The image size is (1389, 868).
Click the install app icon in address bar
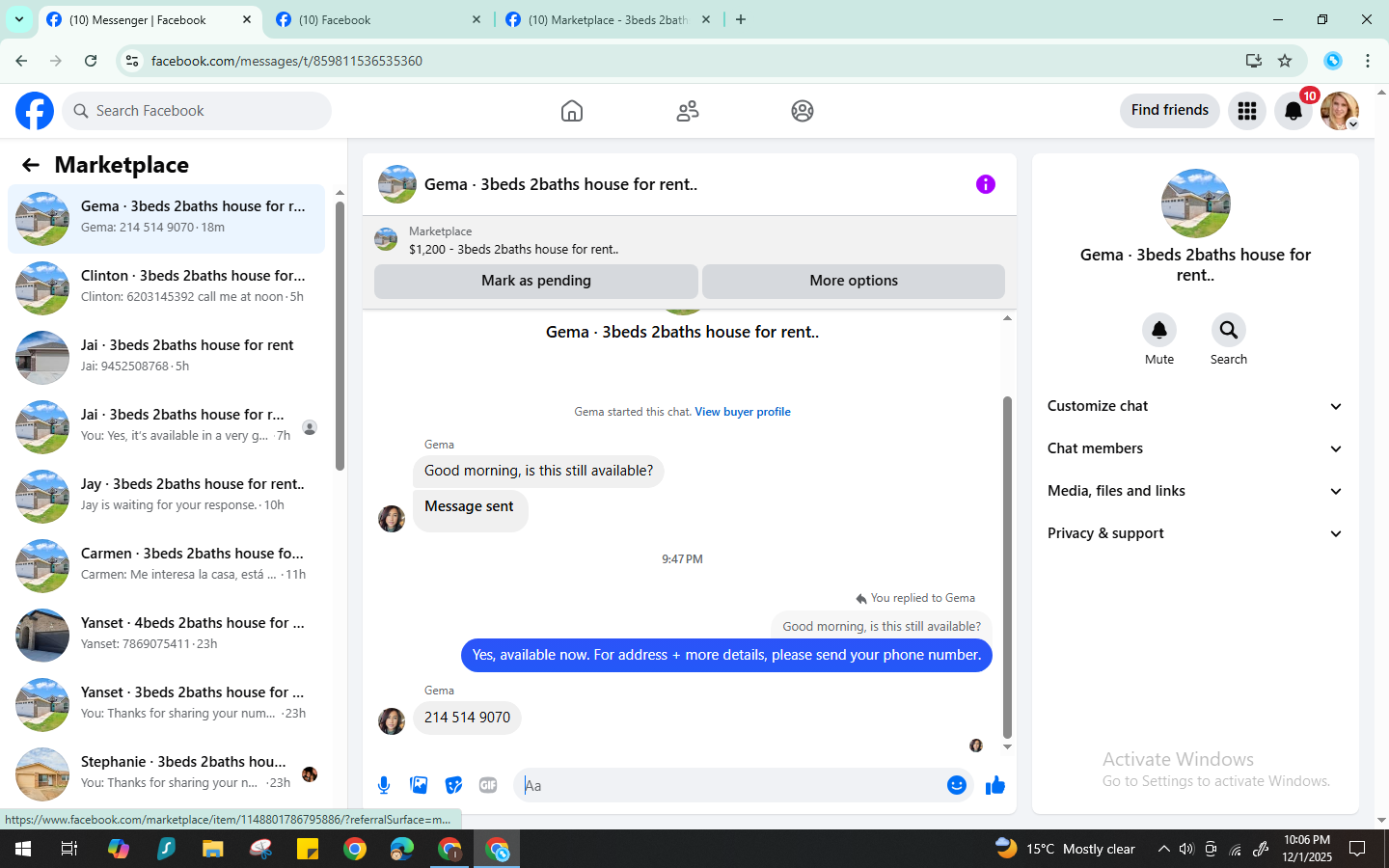coord(1254,61)
